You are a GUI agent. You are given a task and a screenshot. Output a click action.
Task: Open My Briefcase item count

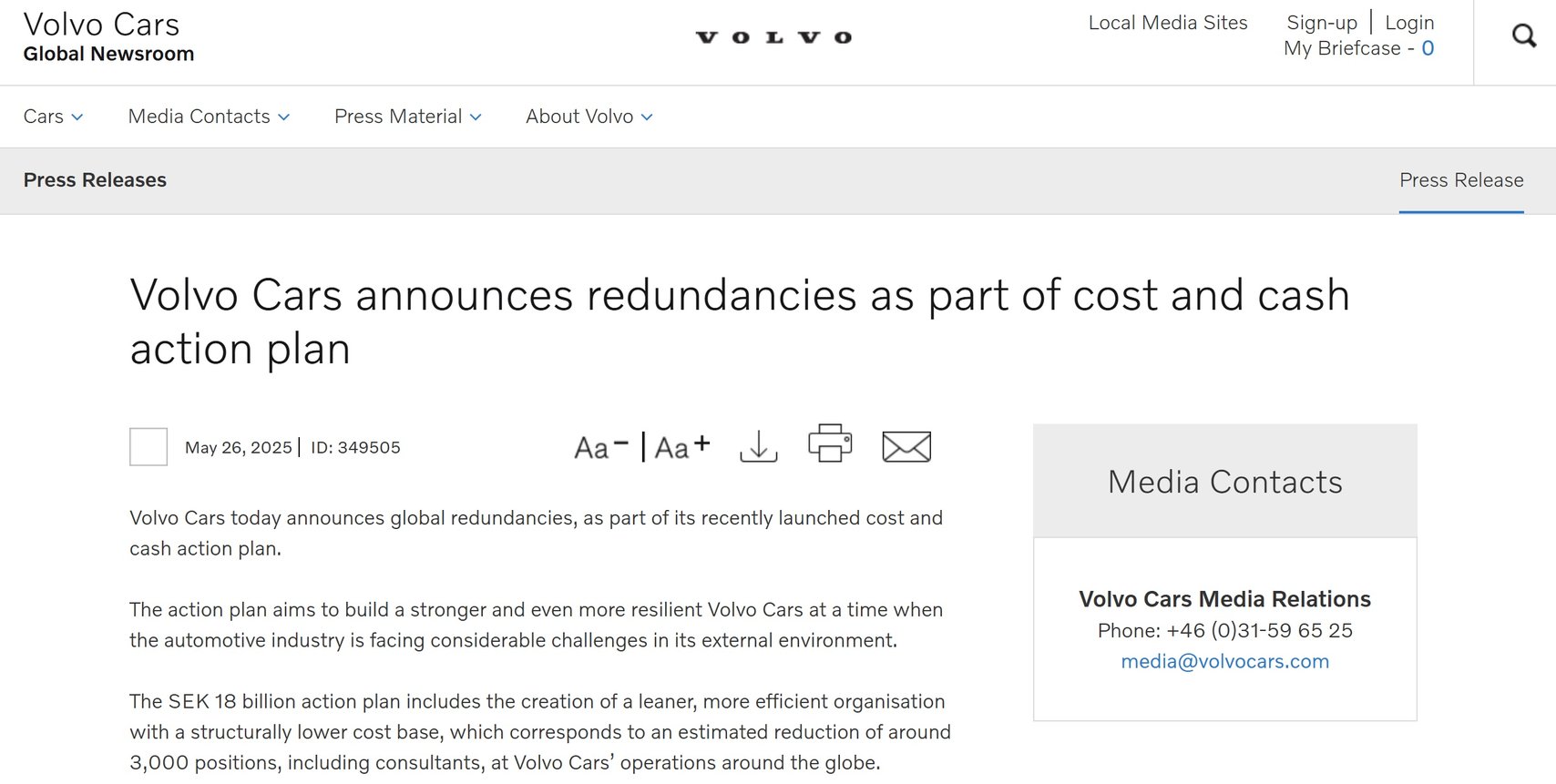click(1427, 48)
